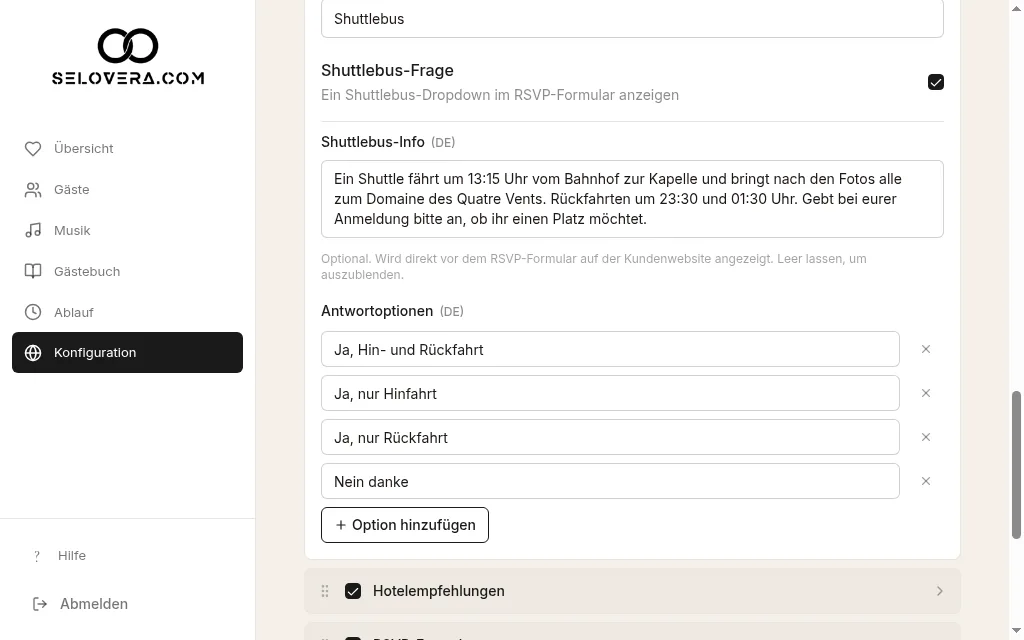Edit the 'Ja, Hin- und Rückfahrt' field
This screenshot has height=640, width=1024.
(610, 349)
